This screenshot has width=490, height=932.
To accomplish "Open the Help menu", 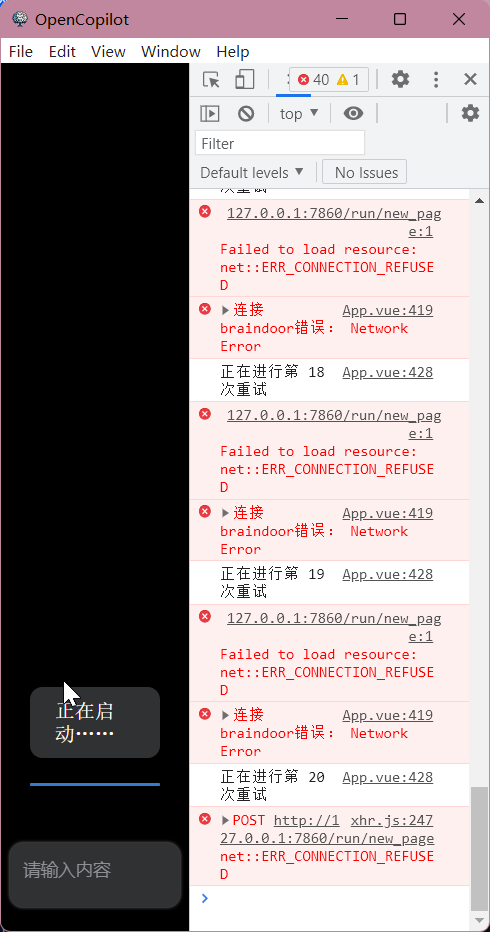I will [233, 52].
